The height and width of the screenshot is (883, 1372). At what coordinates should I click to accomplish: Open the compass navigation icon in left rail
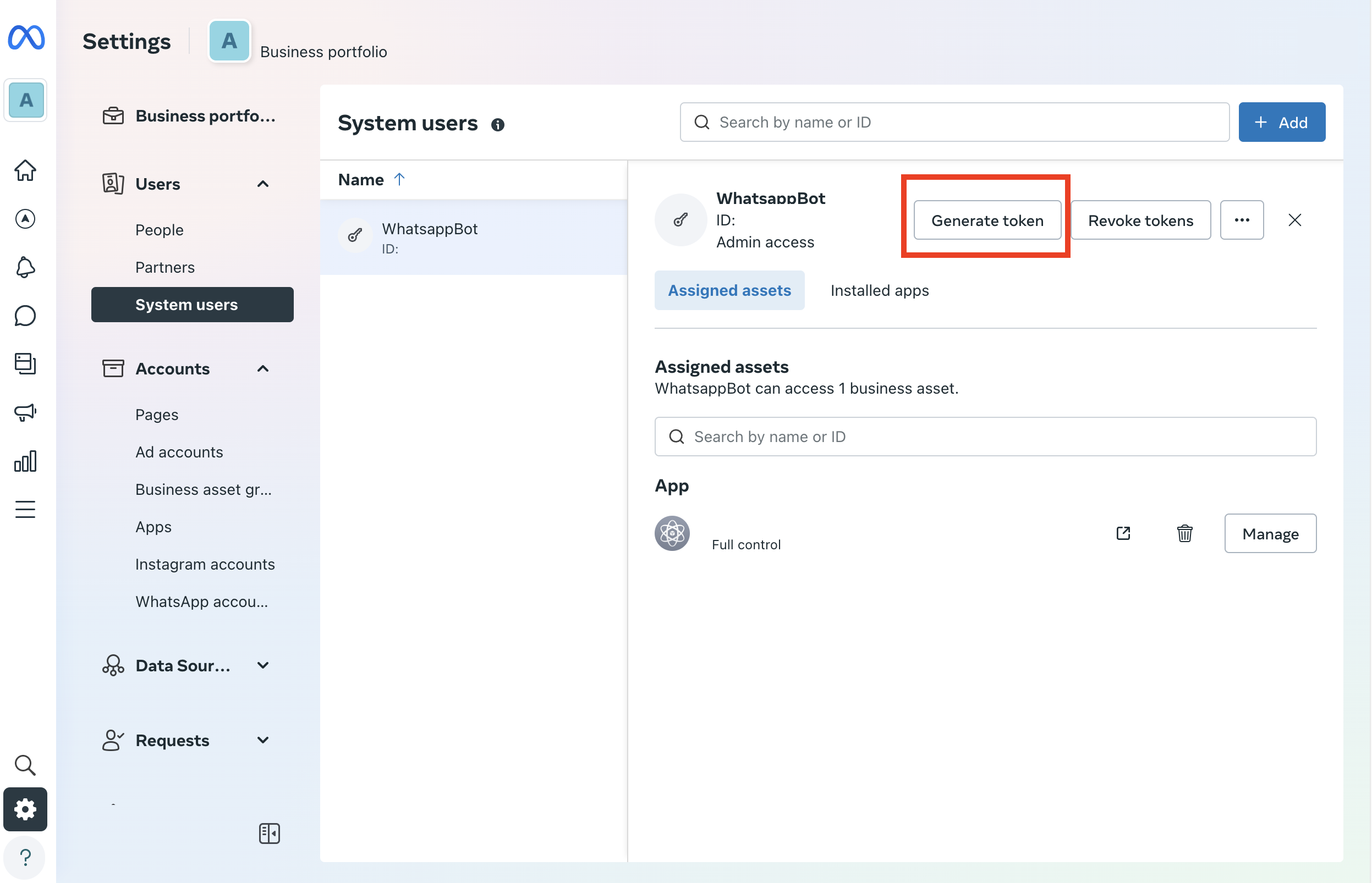click(x=25, y=218)
